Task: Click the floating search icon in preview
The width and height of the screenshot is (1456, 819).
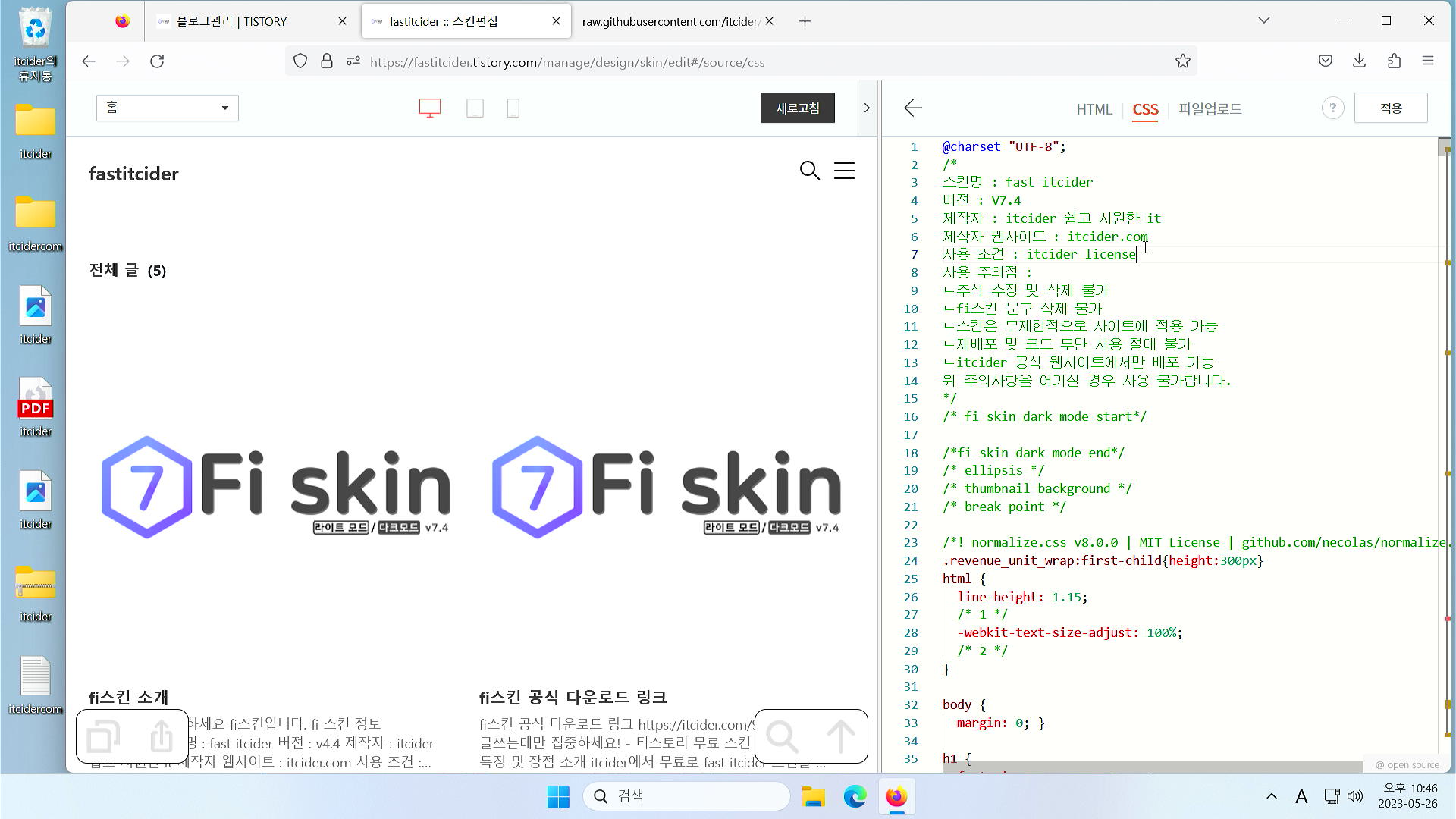Action: point(782,736)
